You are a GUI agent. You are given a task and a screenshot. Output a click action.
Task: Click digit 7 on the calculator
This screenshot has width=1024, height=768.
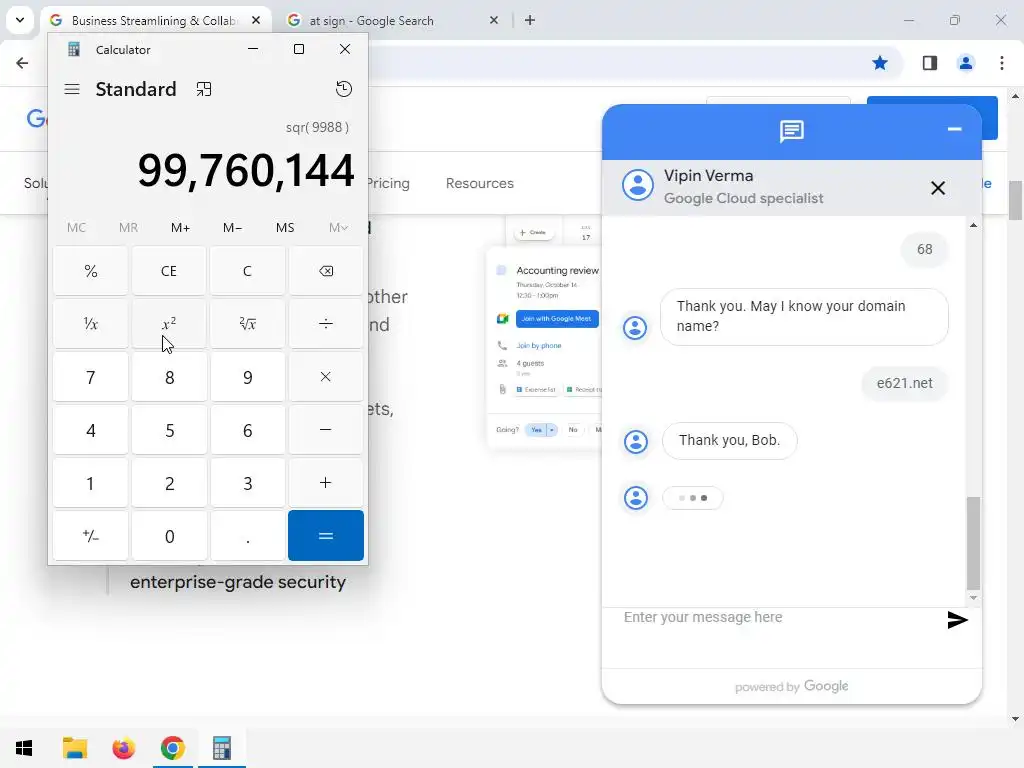[91, 377]
